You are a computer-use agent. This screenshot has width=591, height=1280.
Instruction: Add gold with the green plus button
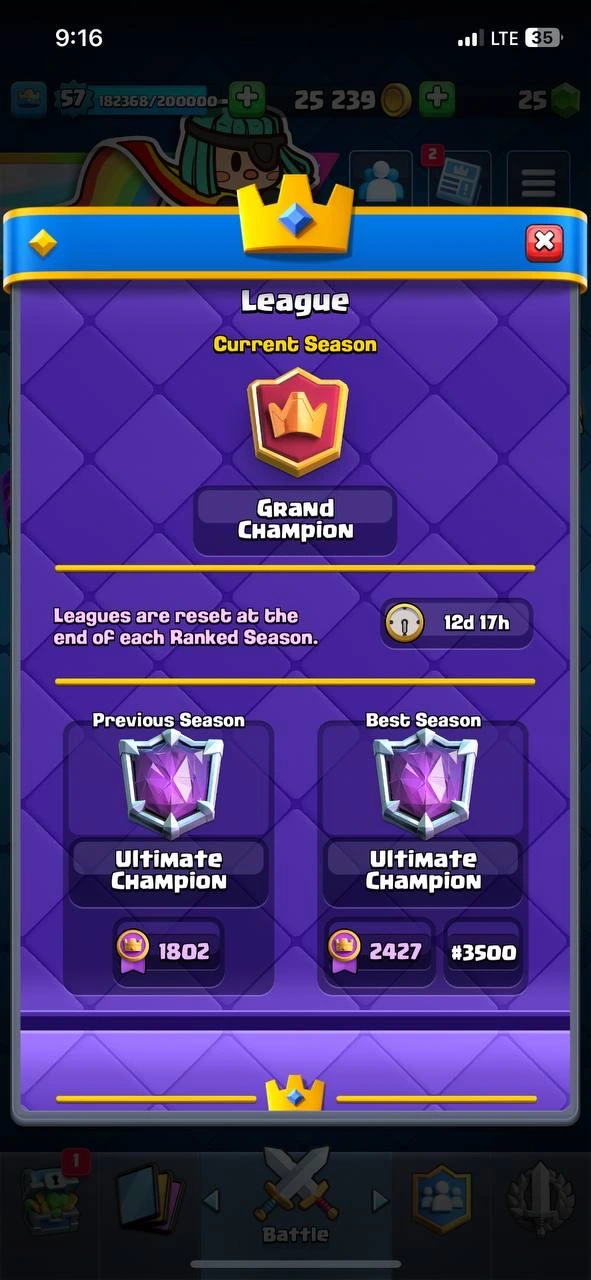[436, 98]
